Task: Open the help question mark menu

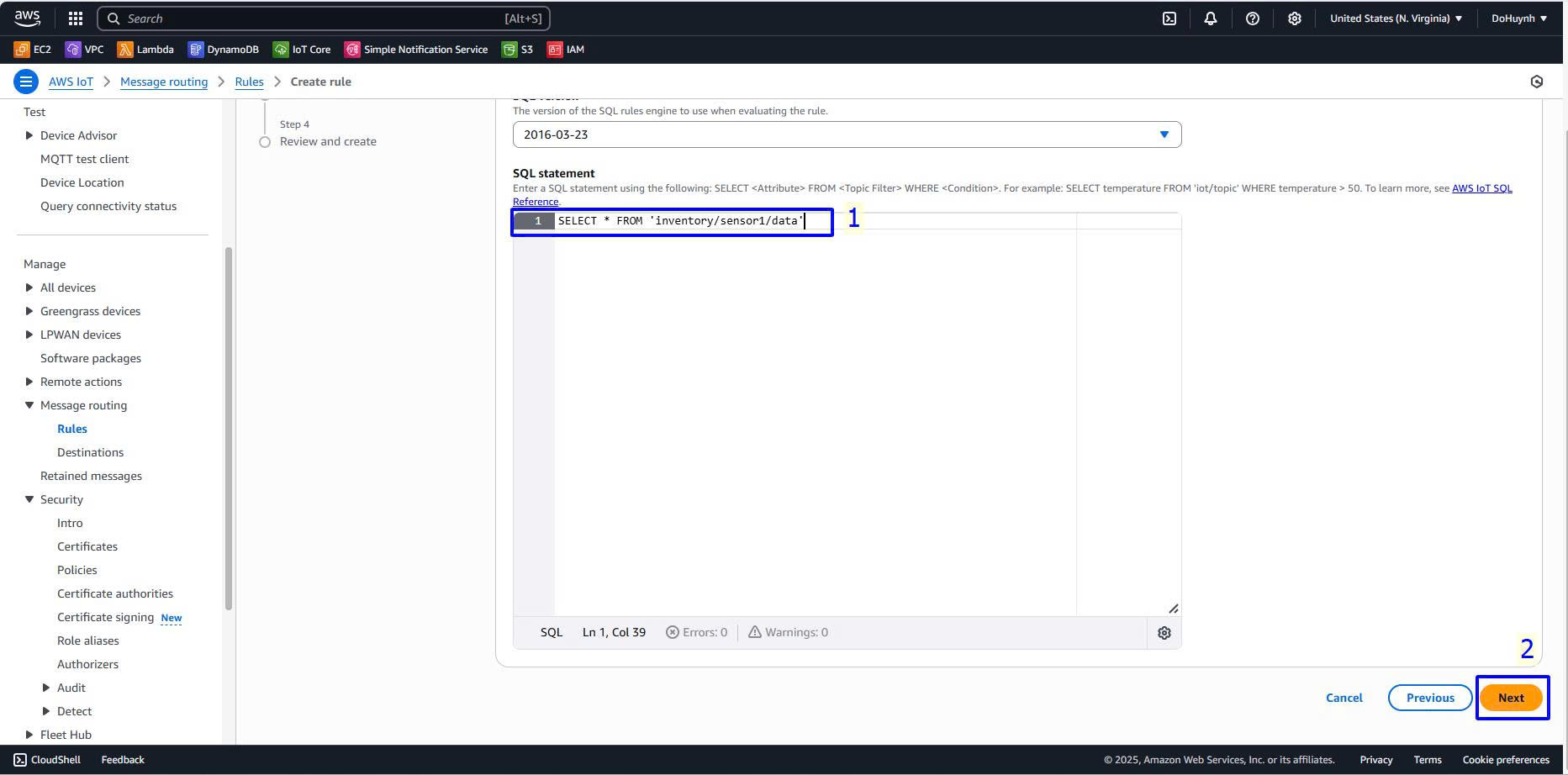Action: click(x=1253, y=18)
